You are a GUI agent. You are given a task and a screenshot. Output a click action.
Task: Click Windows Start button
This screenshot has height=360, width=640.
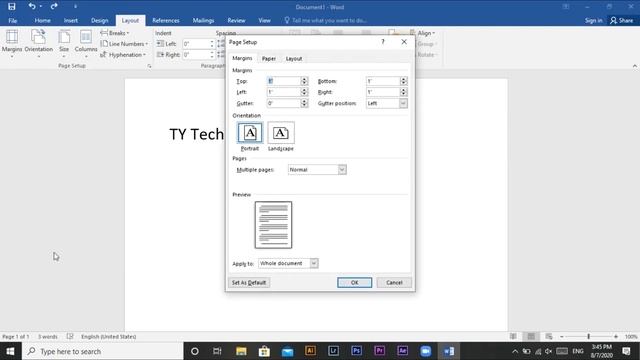point(10,351)
